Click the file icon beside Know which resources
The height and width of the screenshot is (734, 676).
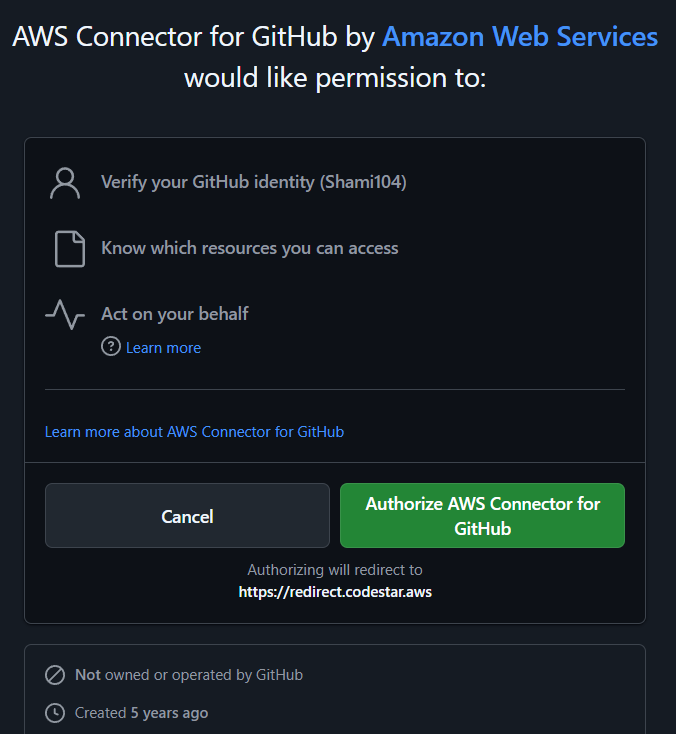tap(70, 249)
